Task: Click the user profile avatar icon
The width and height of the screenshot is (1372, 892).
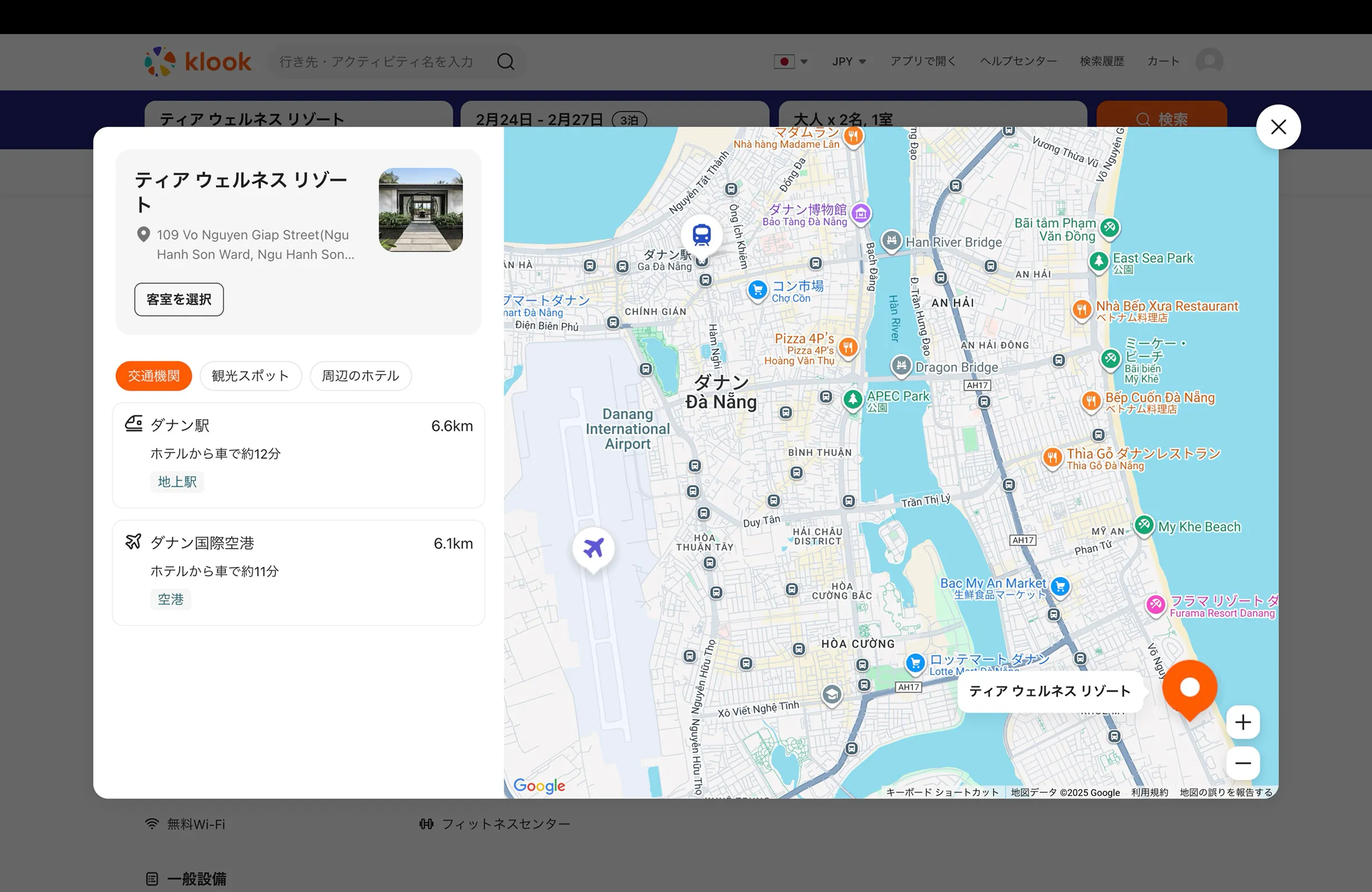Action: pos(1210,61)
